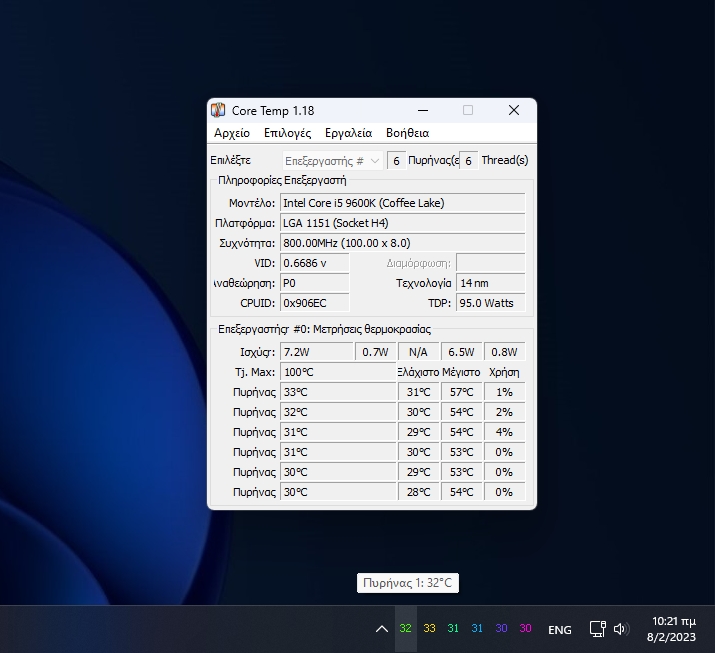This screenshot has width=715, height=653.
Task: Click the yellow 33 core temperature tray icon
Action: pos(429,629)
